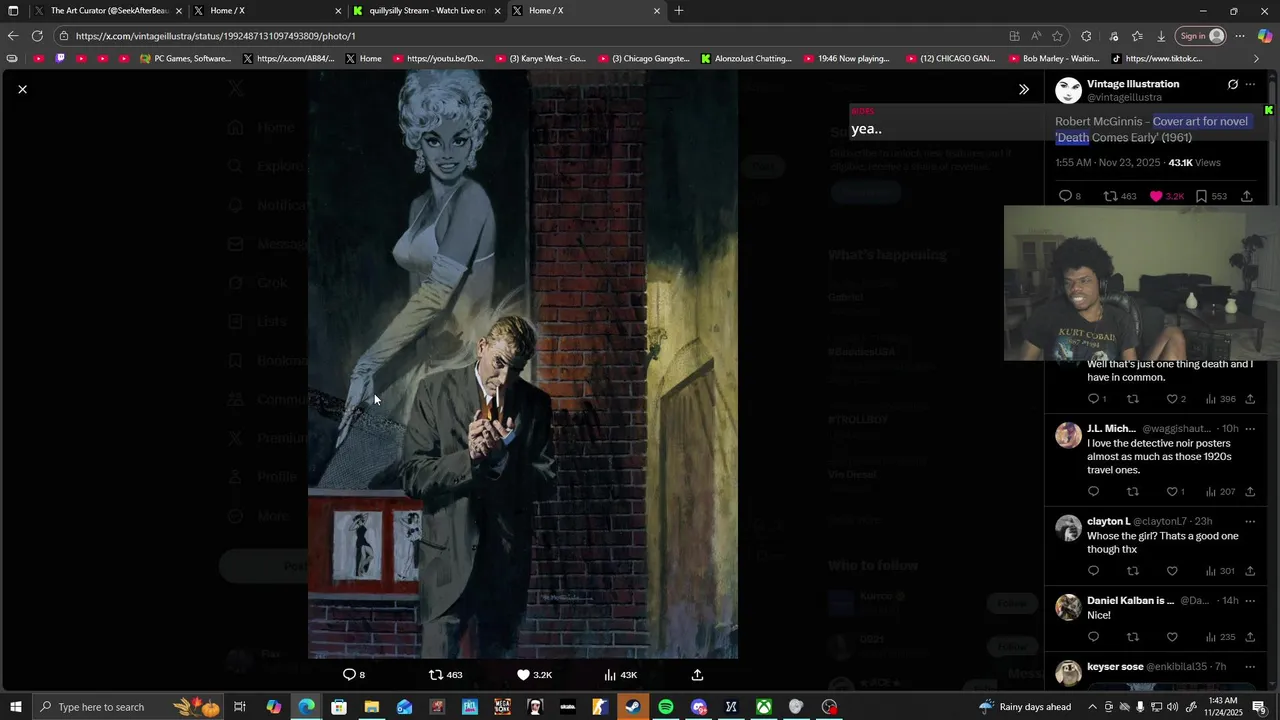This screenshot has width=1280, height=720.
Task: Reply to the 'death and I have in common' comment
Action: pos(1093,399)
